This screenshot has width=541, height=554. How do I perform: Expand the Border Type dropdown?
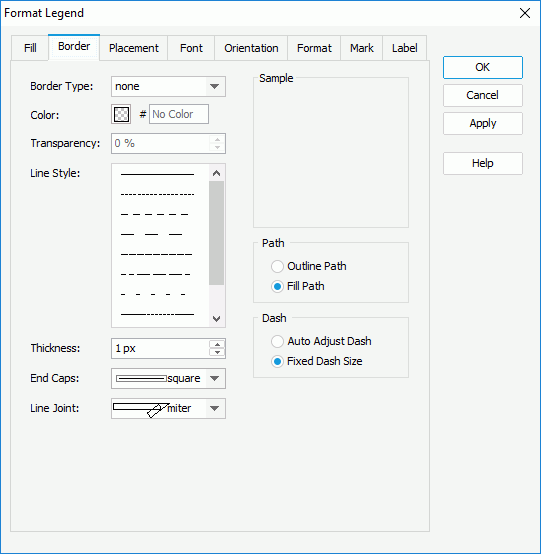point(214,86)
